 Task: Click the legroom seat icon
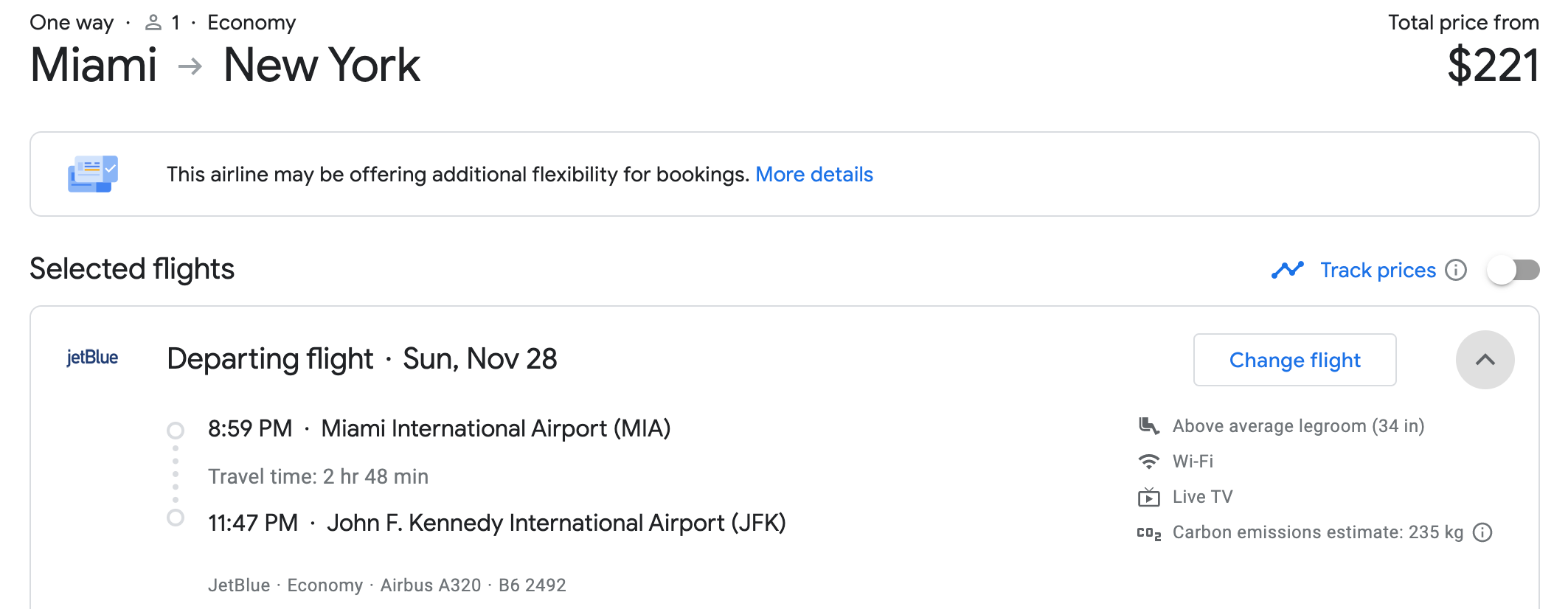[1148, 425]
